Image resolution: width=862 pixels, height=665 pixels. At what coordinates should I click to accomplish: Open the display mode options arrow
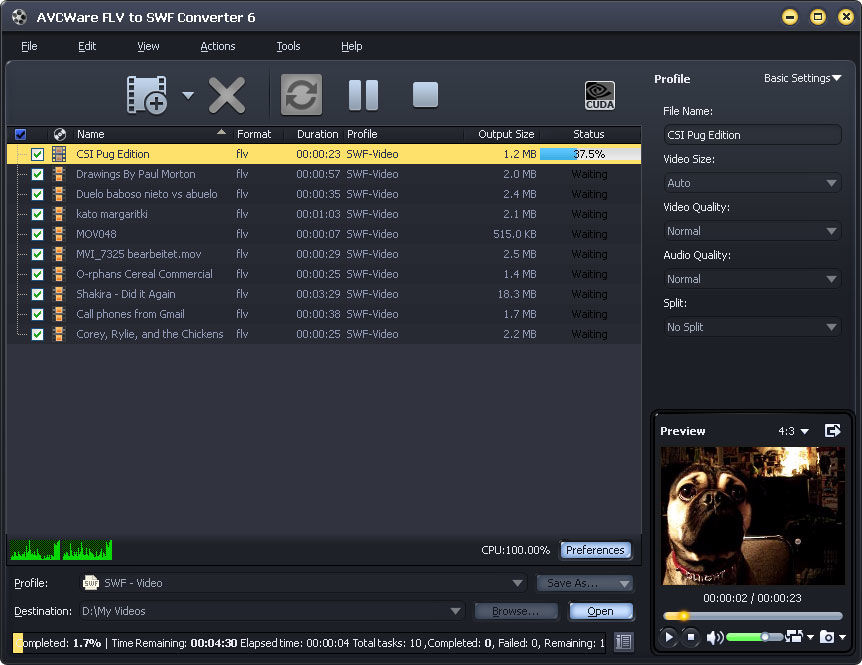810,637
